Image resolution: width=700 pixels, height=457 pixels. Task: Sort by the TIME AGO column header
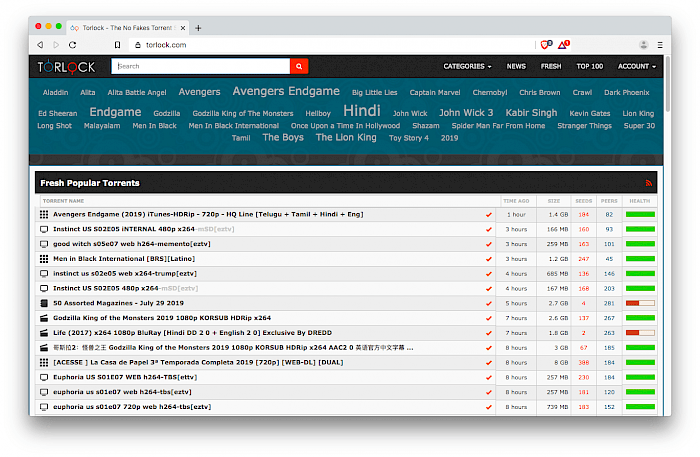[516, 201]
